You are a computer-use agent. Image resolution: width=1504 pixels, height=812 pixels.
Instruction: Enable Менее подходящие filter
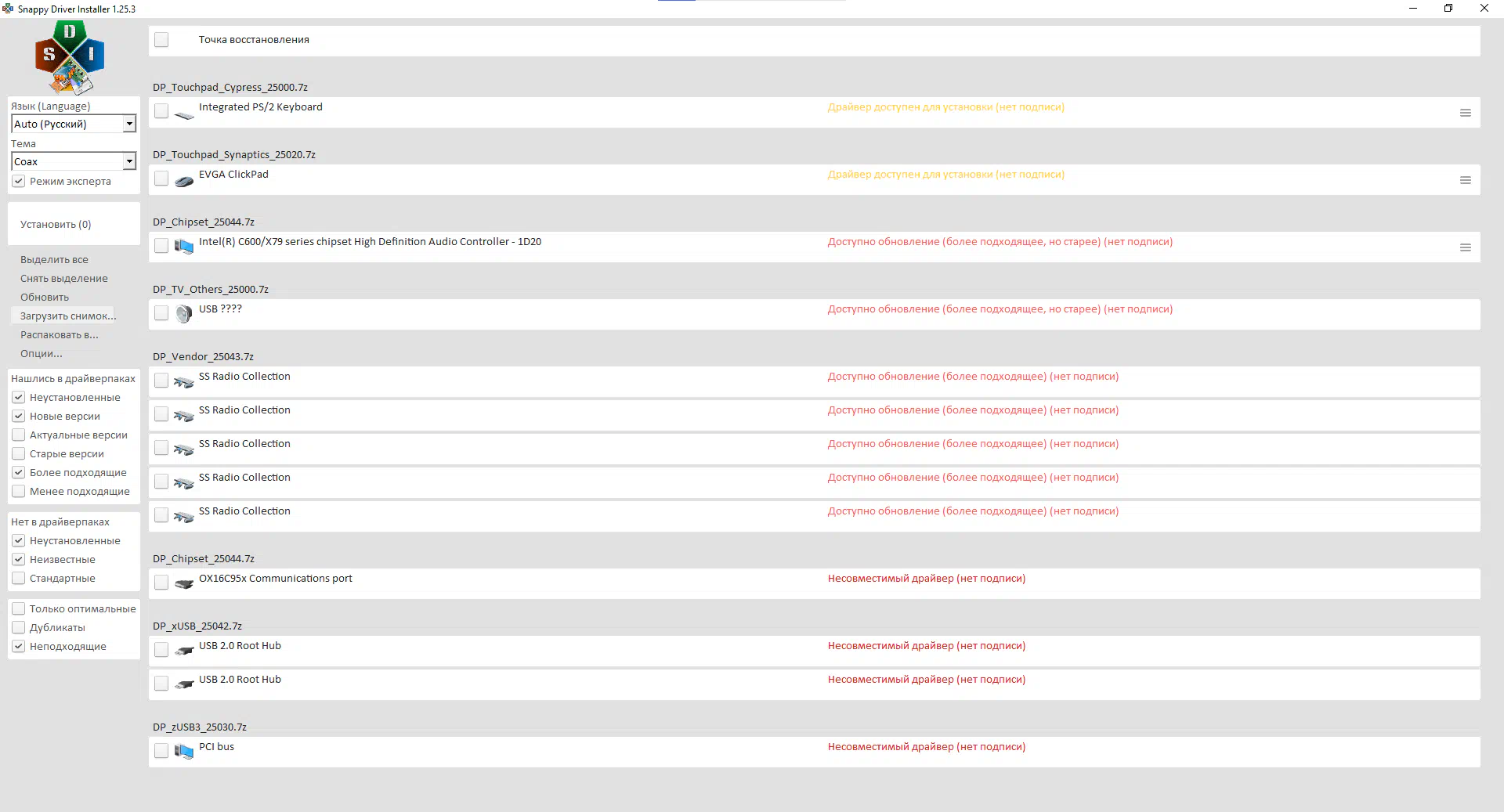[19, 491]
